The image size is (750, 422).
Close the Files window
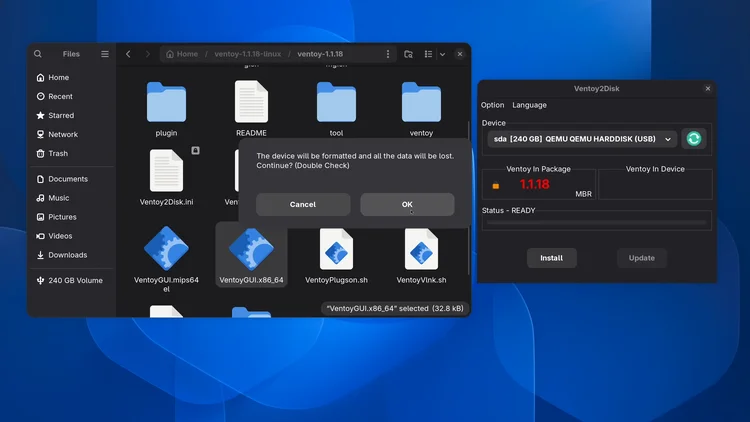click(x=460, y=54)
